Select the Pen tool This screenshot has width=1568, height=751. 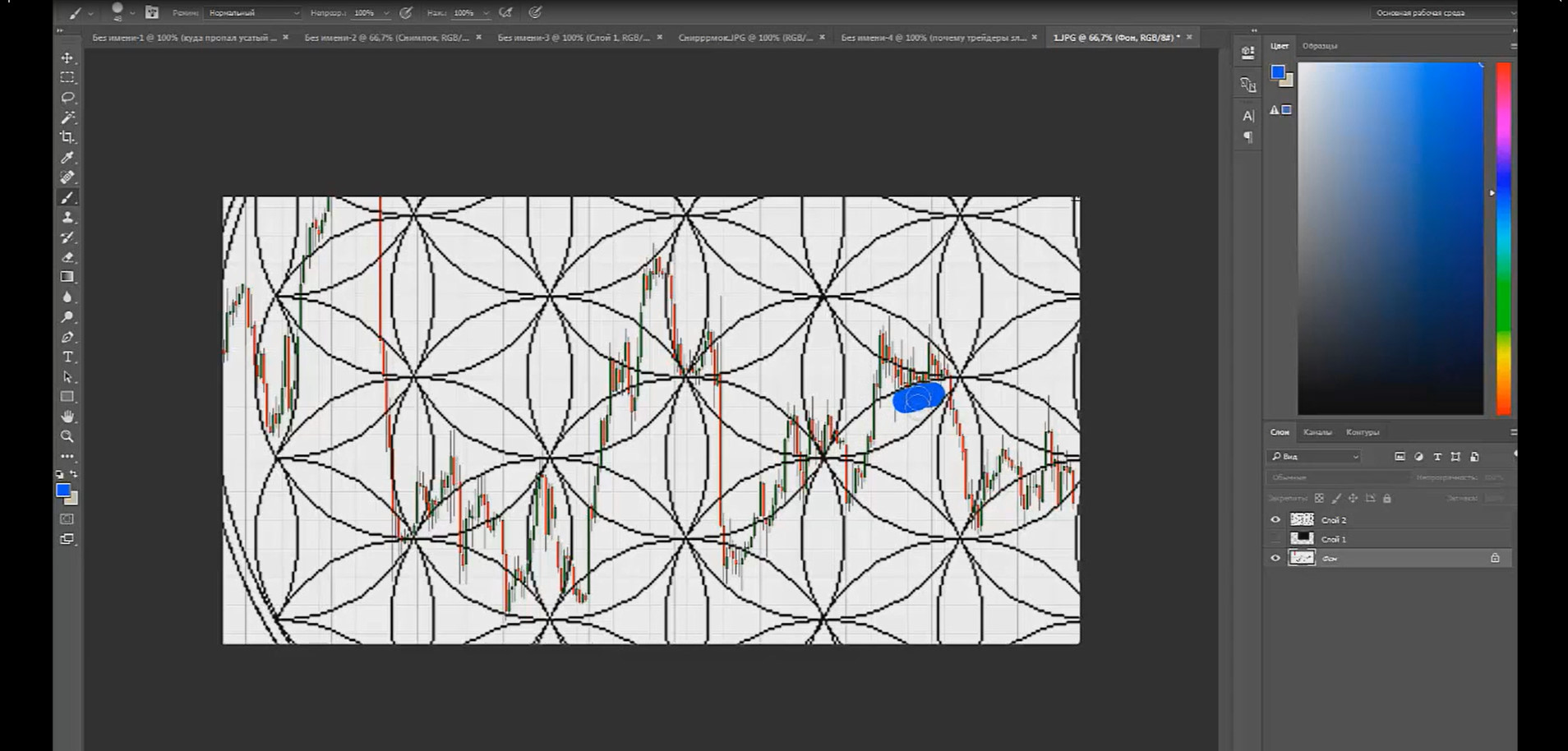pos(67,337)
